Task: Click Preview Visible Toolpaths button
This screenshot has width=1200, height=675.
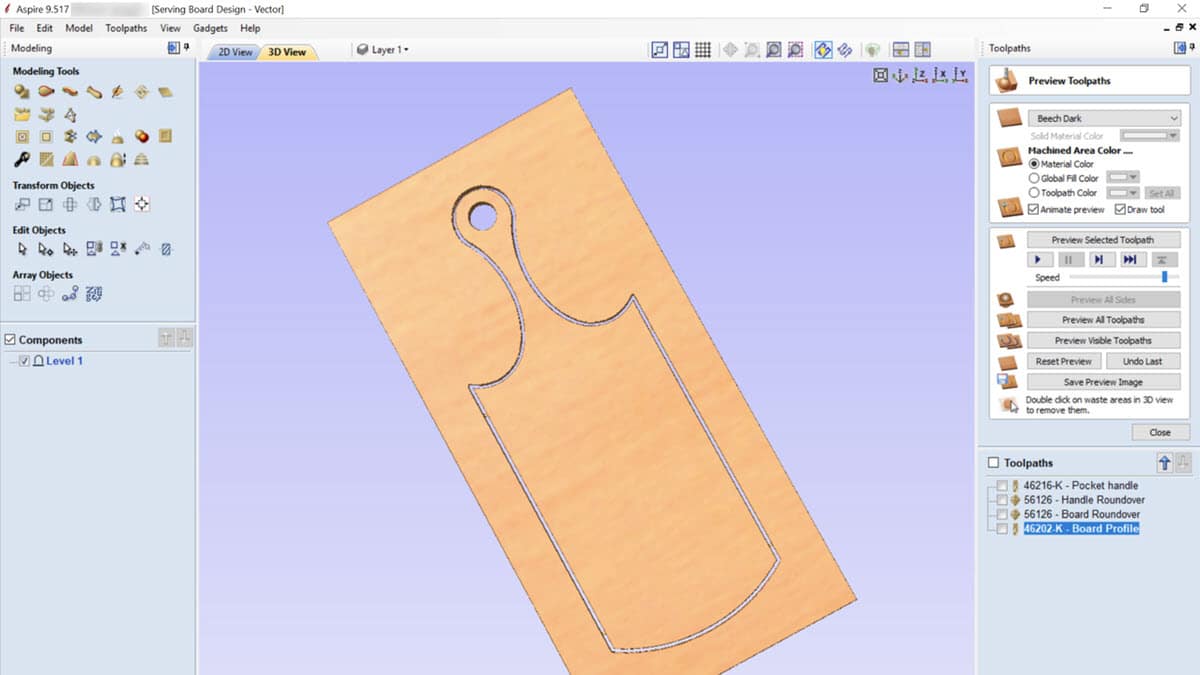Action: click(1103, 340)
